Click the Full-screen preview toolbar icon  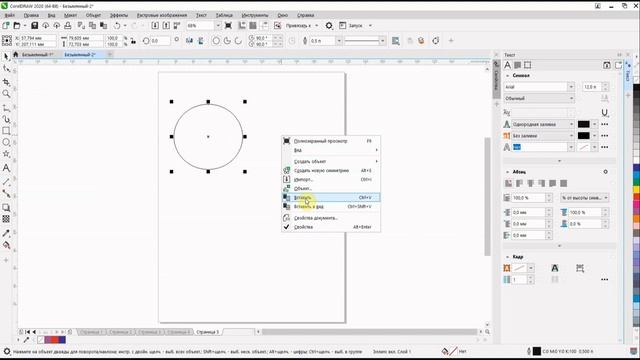point(228,26)
